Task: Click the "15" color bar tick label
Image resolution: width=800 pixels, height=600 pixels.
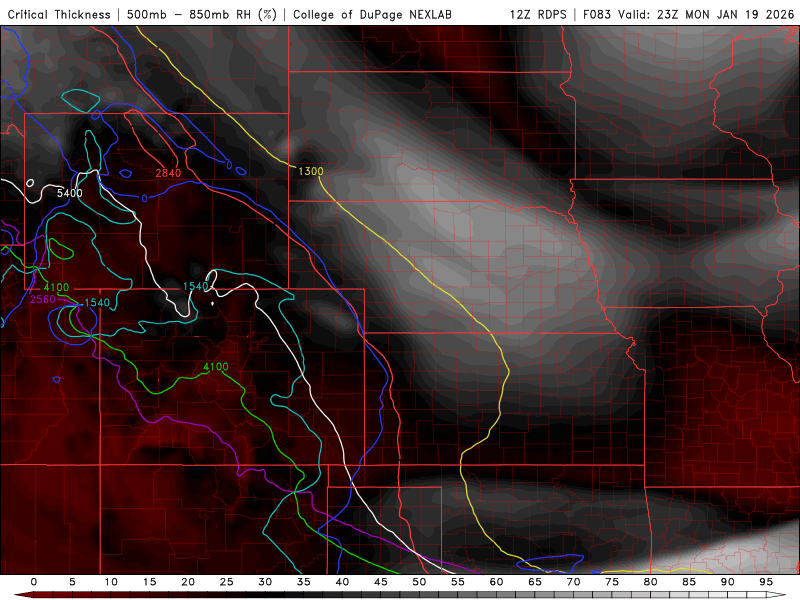Action: click(x=149, y=582)
